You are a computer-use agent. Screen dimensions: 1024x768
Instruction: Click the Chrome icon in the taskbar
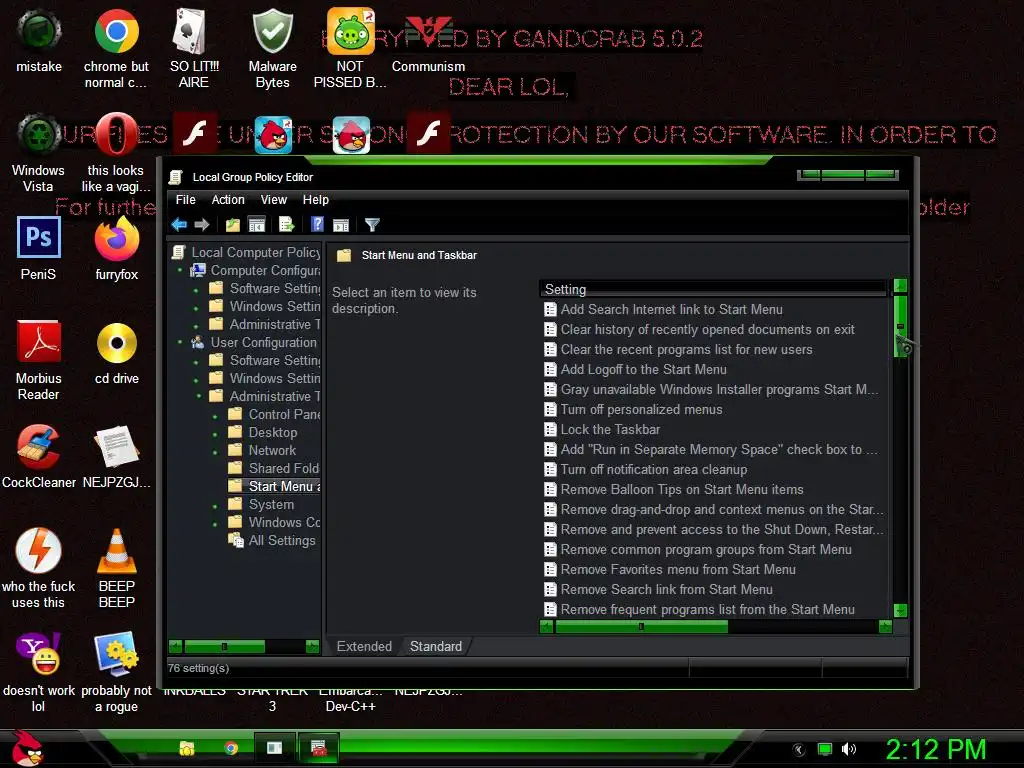(x=231, y=748)
